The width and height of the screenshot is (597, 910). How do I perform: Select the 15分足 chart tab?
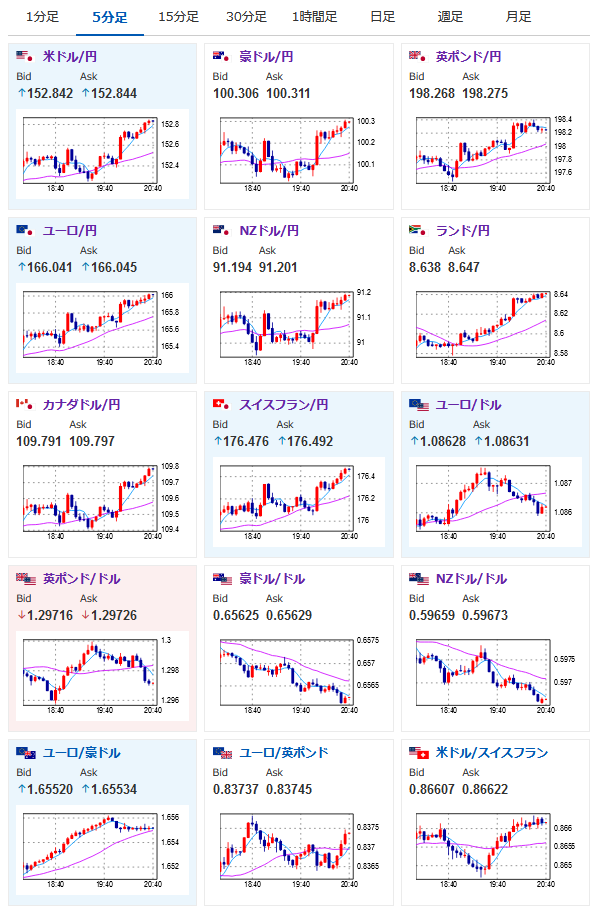178,17
